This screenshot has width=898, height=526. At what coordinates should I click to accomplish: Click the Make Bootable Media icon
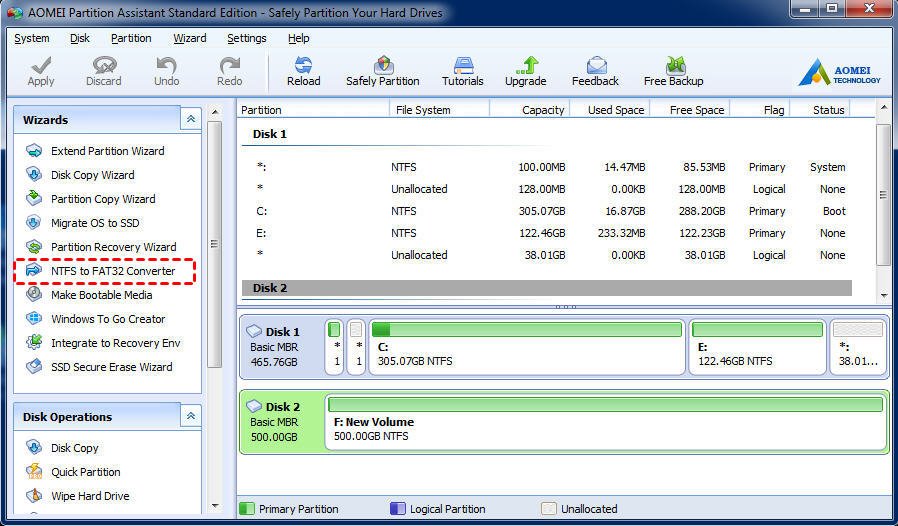34,295
